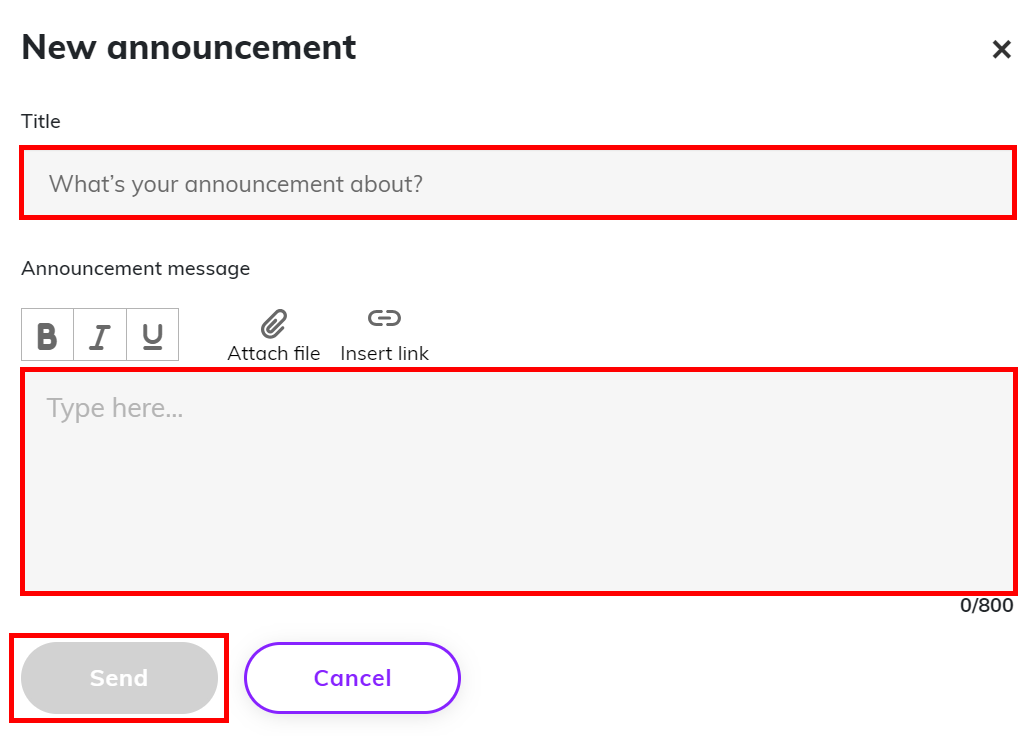The width and height of the screenshot is (1035, 736).
Task: Click the word 'Send' on the grey button
Action: [118, 678]
